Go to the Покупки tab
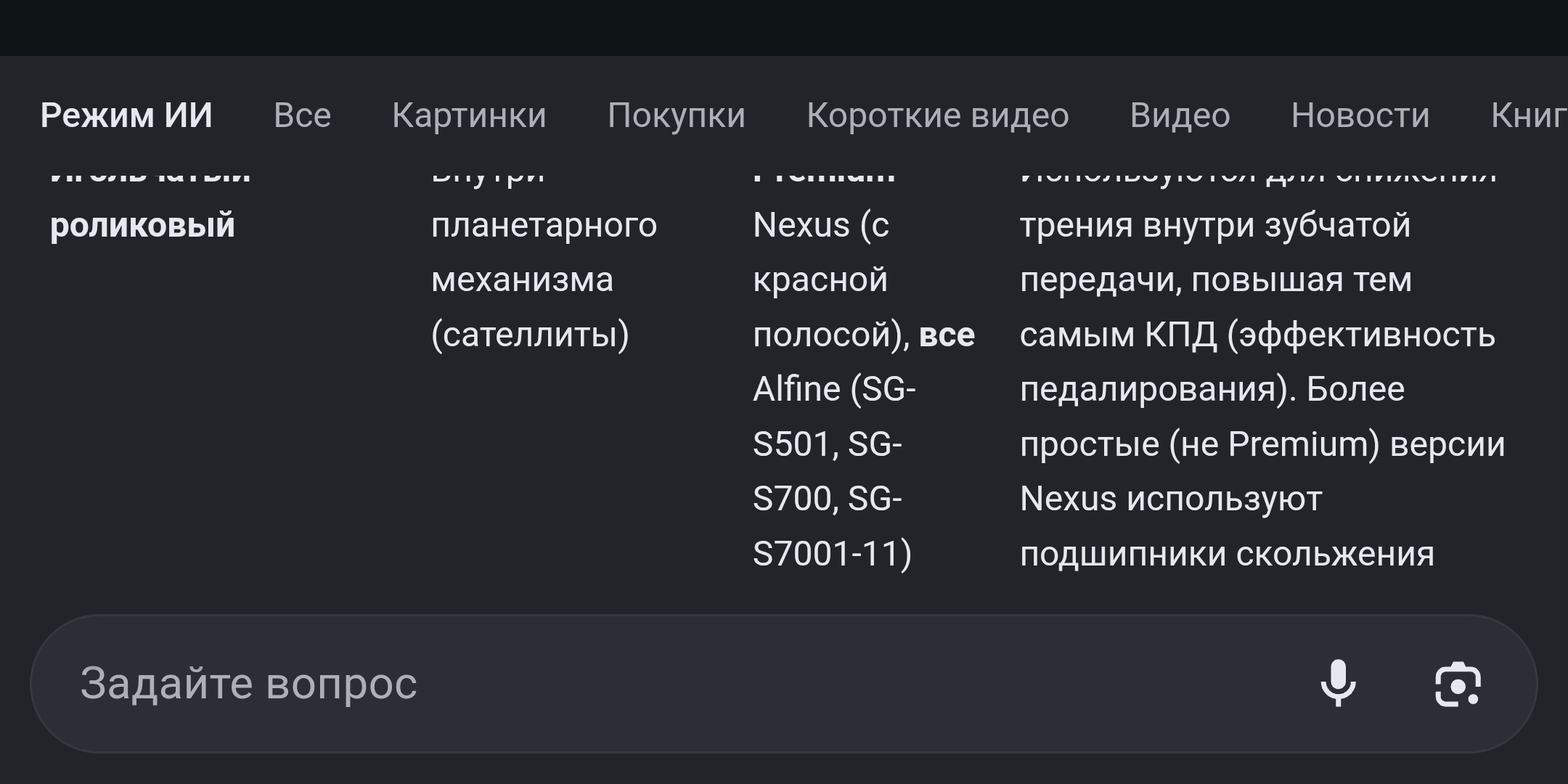 677,115
